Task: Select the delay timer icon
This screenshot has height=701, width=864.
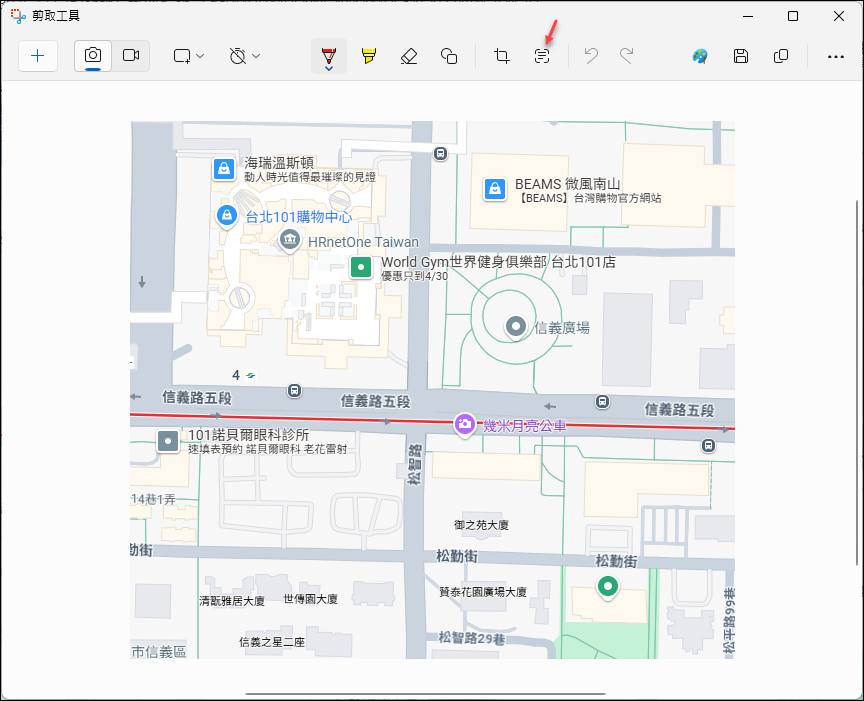Action: (x=237, y=56)
